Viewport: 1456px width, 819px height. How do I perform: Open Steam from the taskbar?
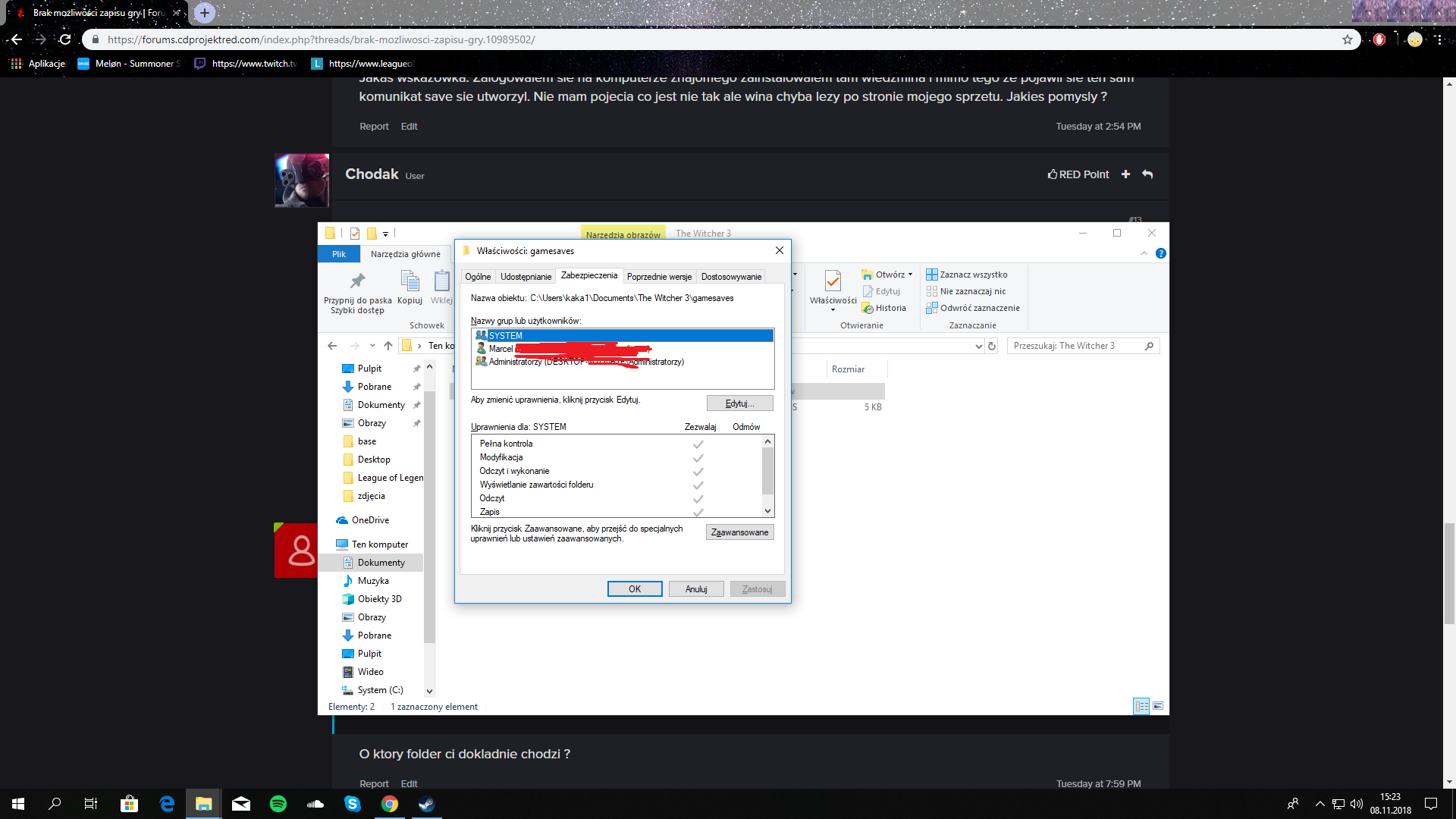tap(426, 804)
